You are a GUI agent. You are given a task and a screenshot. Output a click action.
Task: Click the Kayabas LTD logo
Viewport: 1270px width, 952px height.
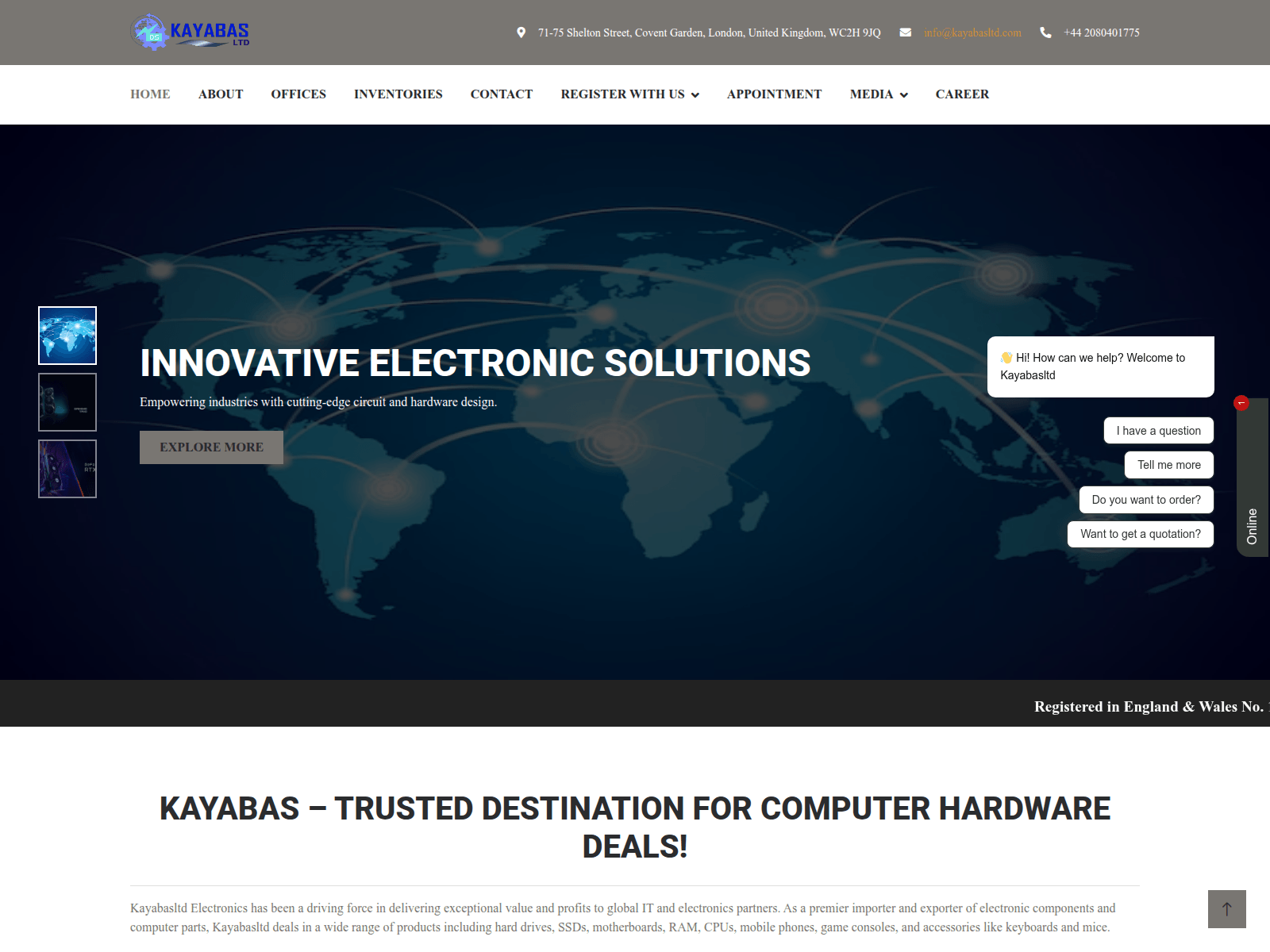tap(190, 32)
